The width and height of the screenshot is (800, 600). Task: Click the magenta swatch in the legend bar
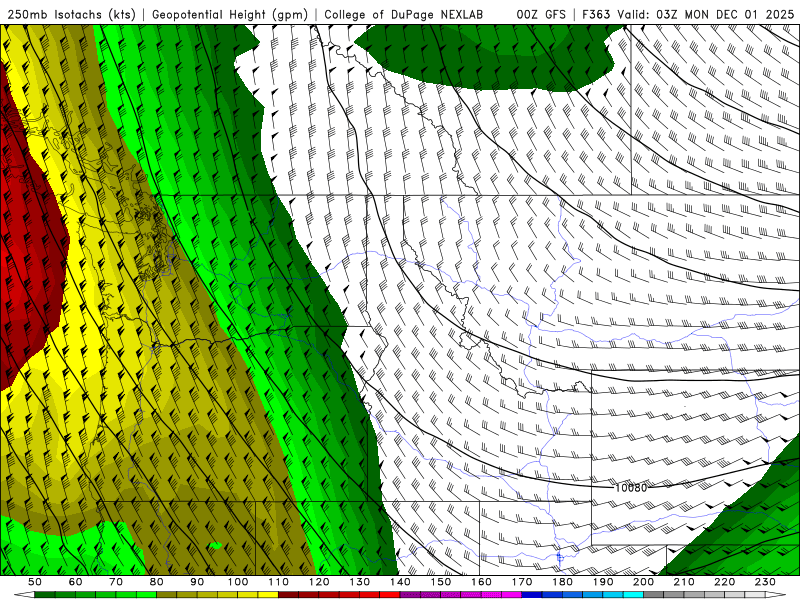pos(511,595)
